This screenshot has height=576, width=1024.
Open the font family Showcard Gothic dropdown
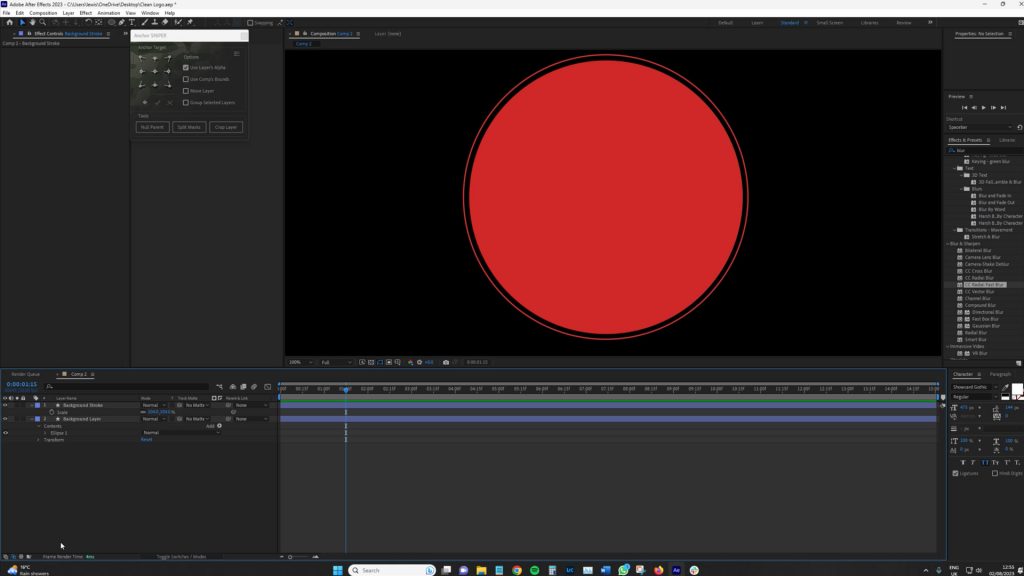pyautogui.click(x=975, y=387)
